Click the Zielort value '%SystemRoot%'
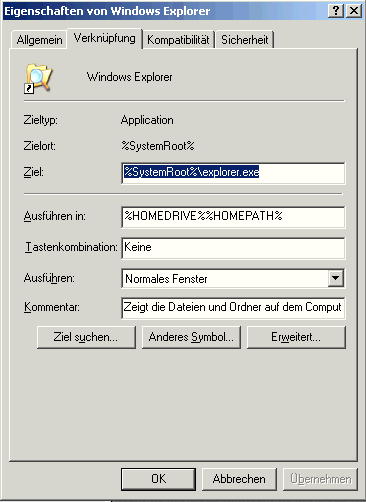Screen dimensions: 366x502 (x=158, y=146)
